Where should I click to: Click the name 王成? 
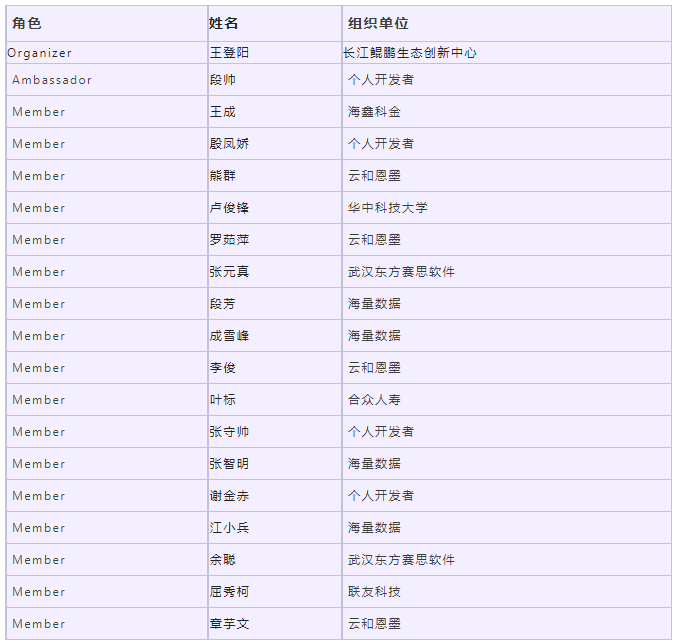pyautogui.click(x=222, y=112)
